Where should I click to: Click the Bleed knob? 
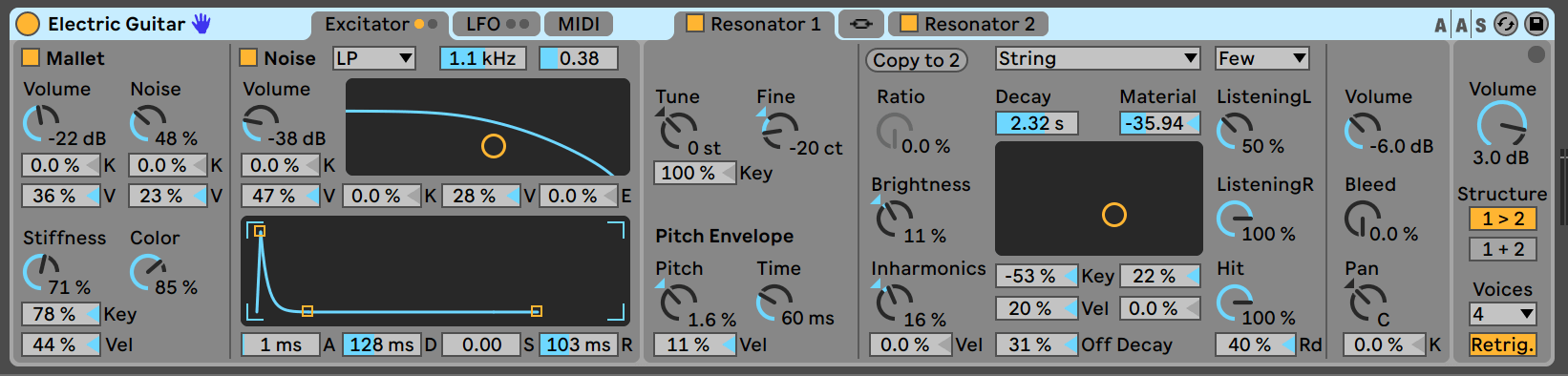[1363, 219]
